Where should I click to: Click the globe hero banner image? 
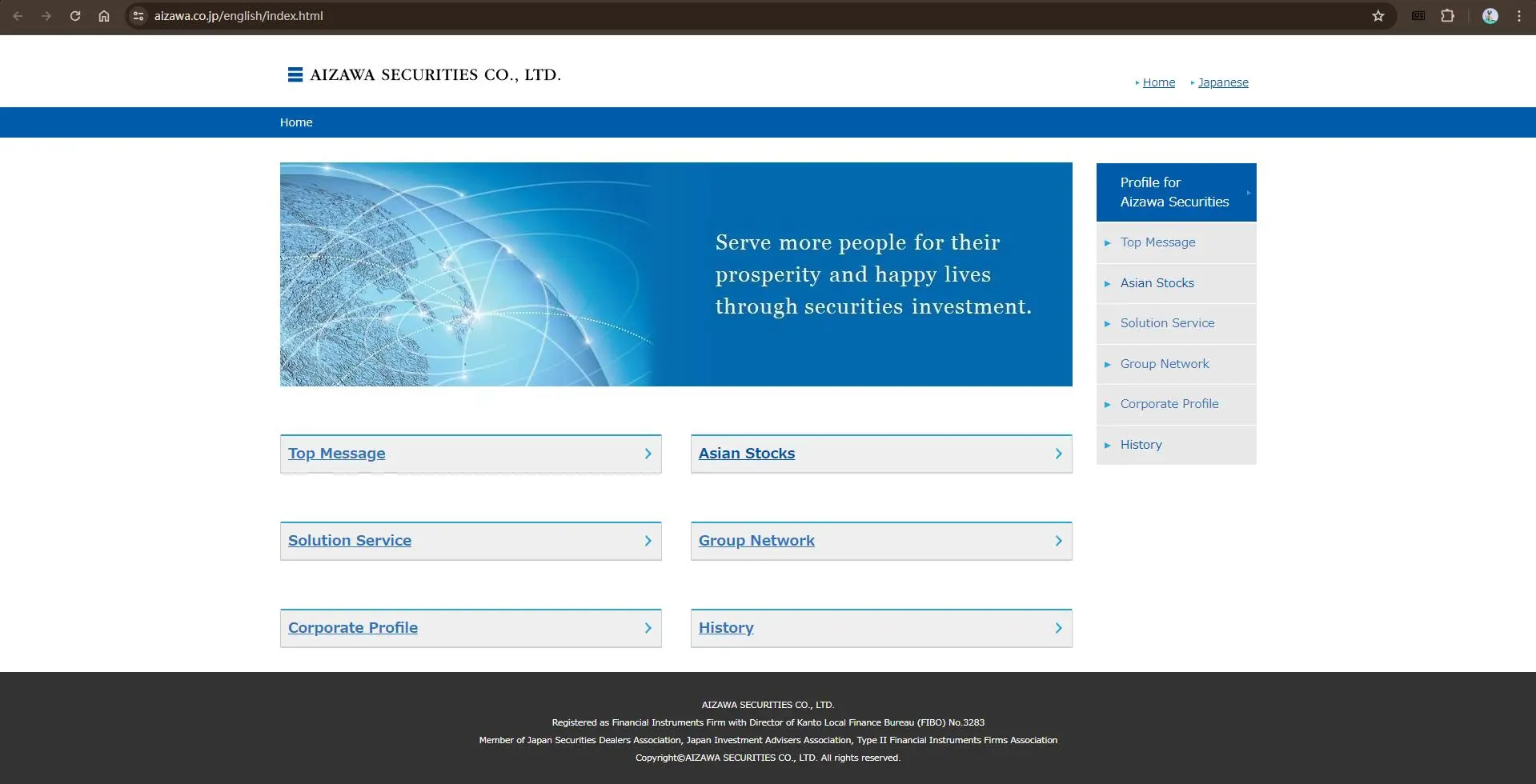coord(676,274)
